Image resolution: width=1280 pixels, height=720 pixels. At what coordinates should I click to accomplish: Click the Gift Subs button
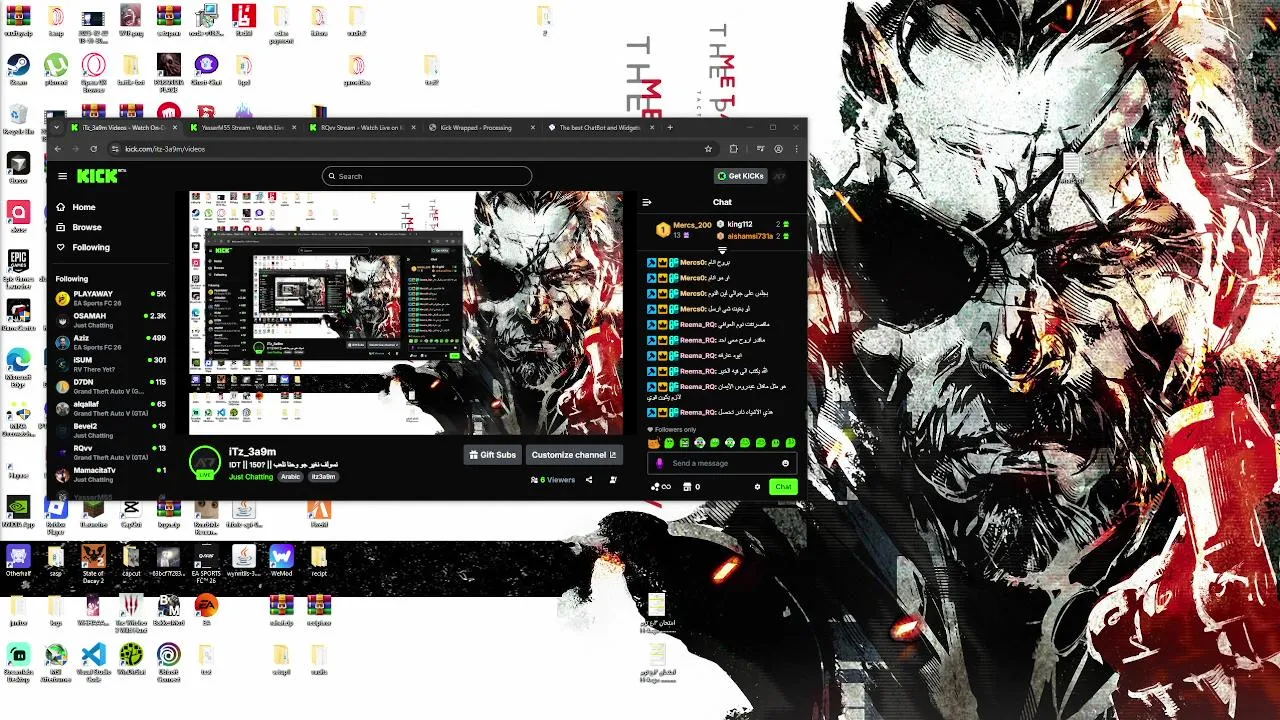click(x=492, y=455)
